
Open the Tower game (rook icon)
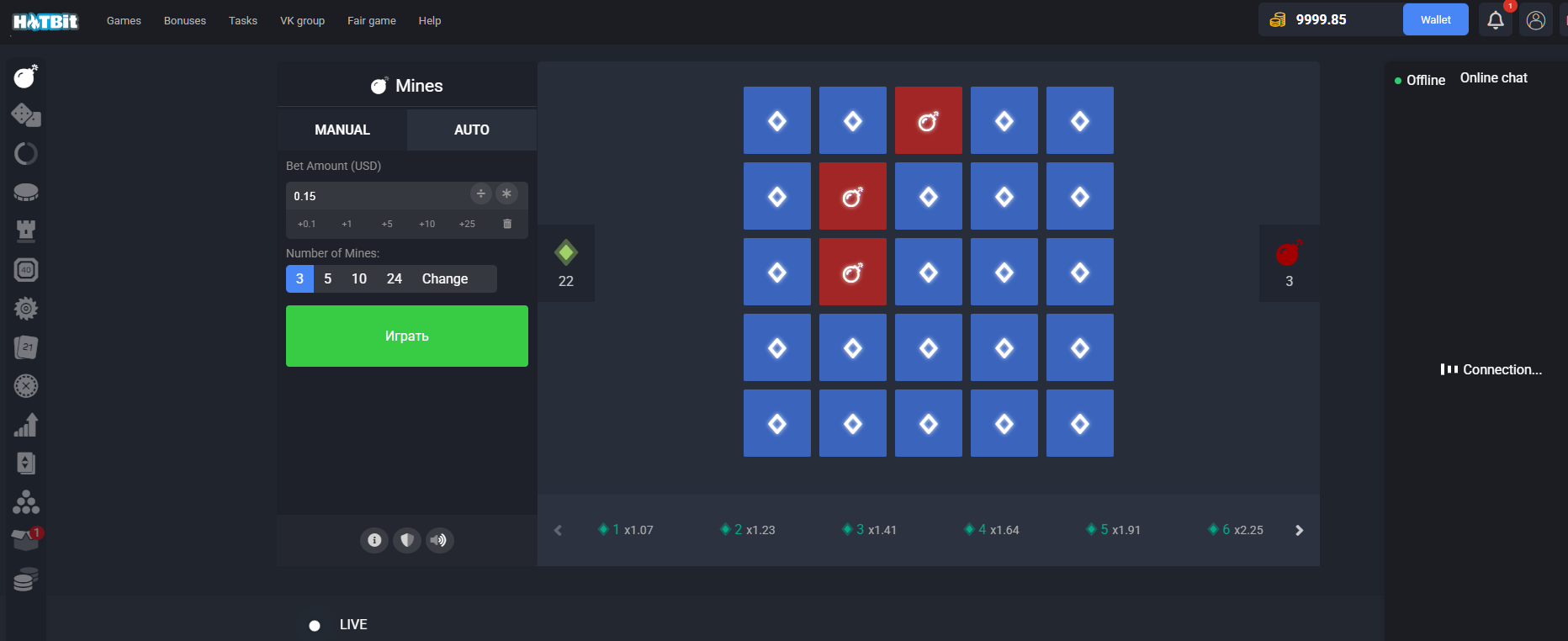(x=26, y=230)
